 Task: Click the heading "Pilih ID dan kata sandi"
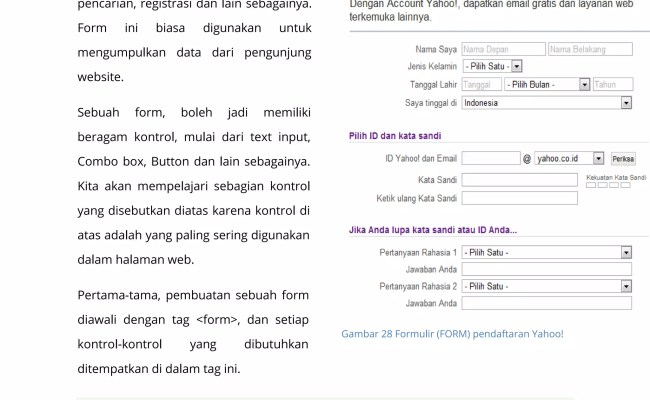395,136
